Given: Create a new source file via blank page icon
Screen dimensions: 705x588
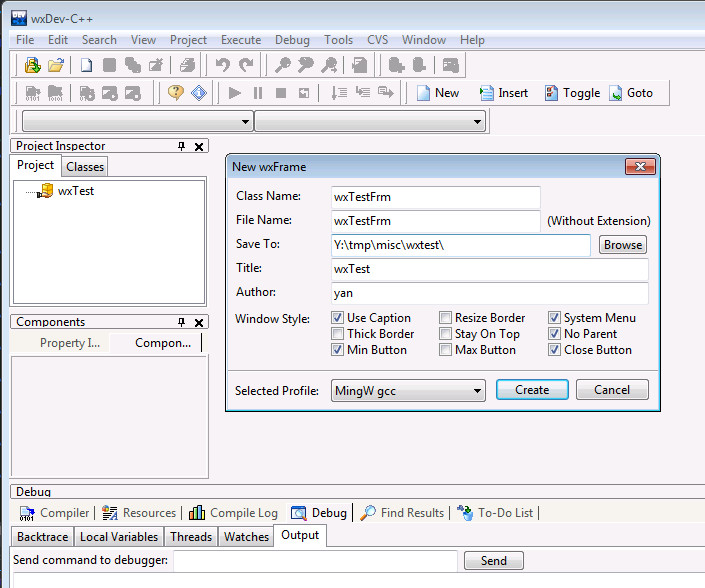Looking at the screenshot, I should (86, 65).
